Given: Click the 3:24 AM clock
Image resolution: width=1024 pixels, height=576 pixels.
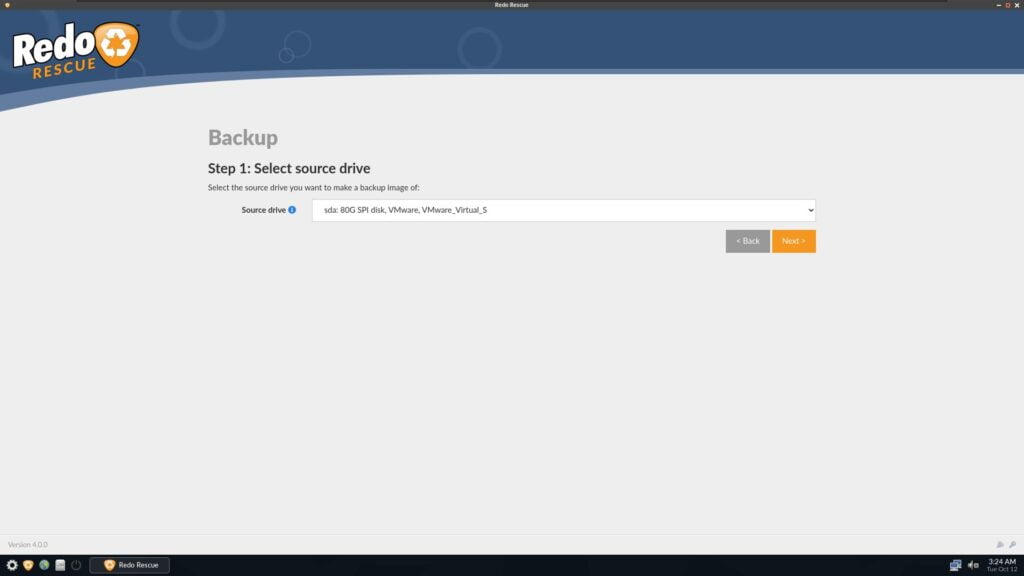Looking at the screenshot, I should [x=1002, y=562].
